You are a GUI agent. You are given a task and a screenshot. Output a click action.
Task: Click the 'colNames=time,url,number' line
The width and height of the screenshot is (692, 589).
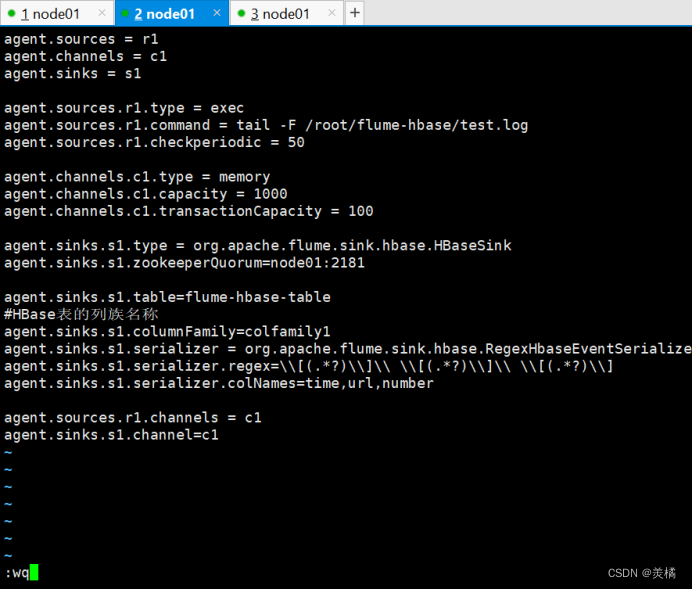pos(219,383)
